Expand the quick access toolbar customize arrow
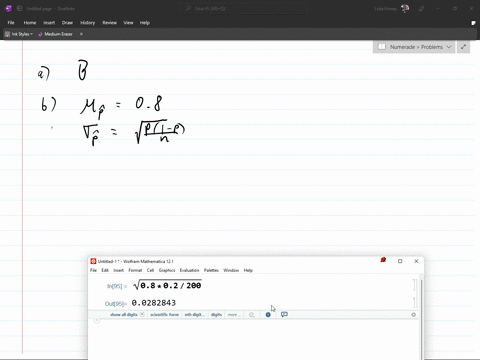This screenshot has width=480, height=360. (x=81, y=34)
